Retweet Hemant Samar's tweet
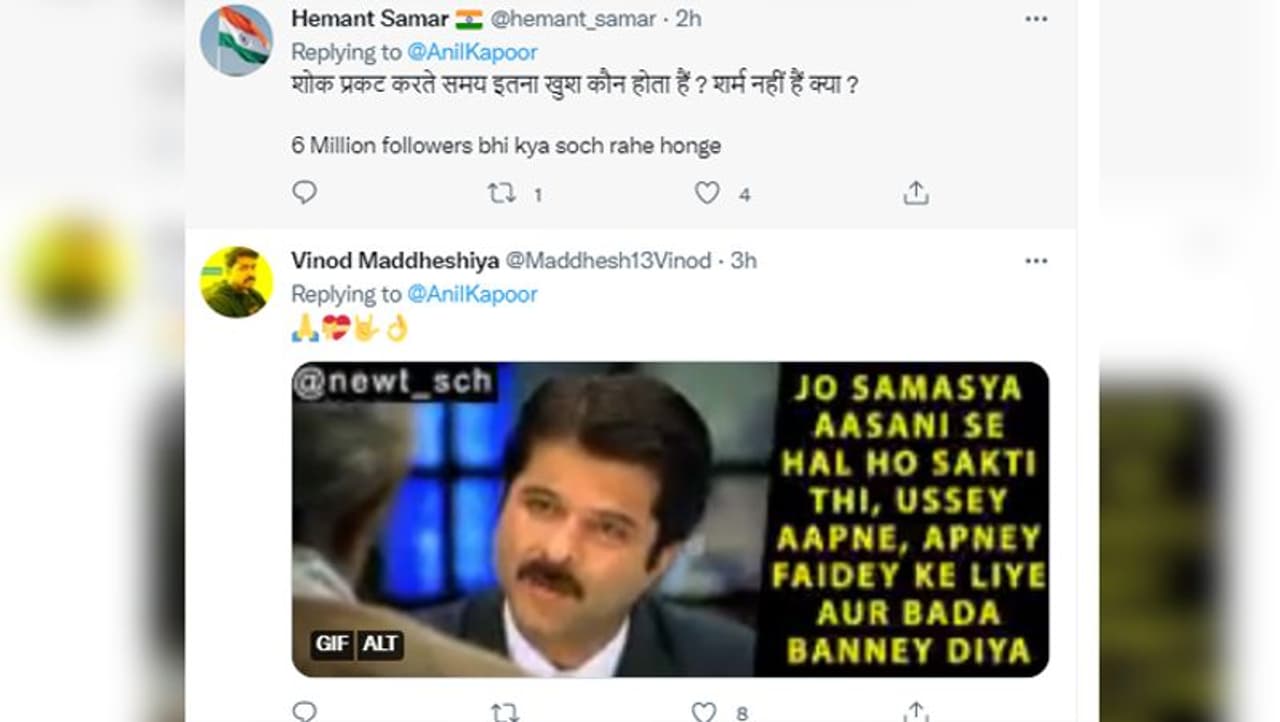1280x722 pixels. pos(502,193)
